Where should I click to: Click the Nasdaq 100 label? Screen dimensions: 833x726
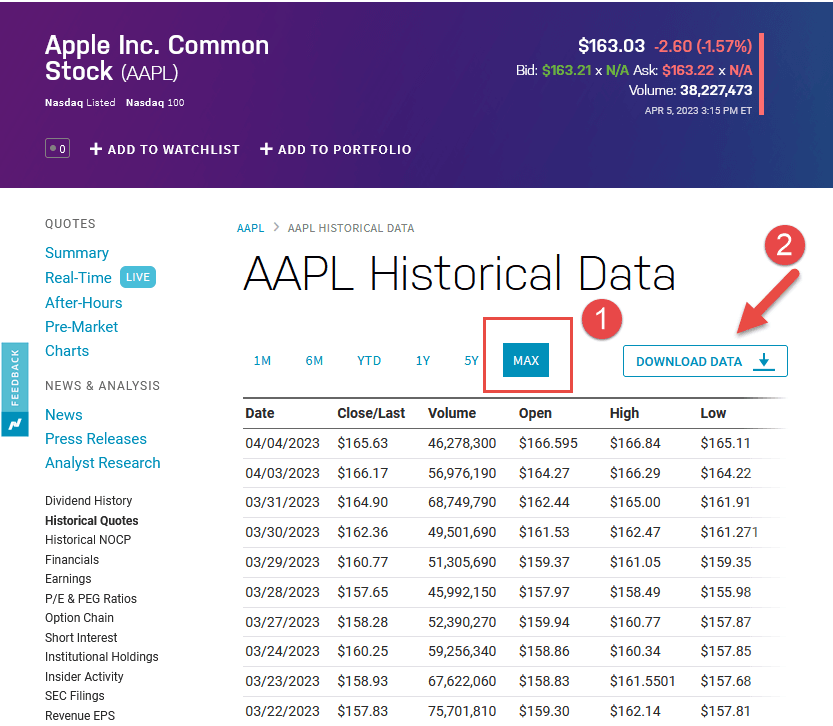[155, 103]
